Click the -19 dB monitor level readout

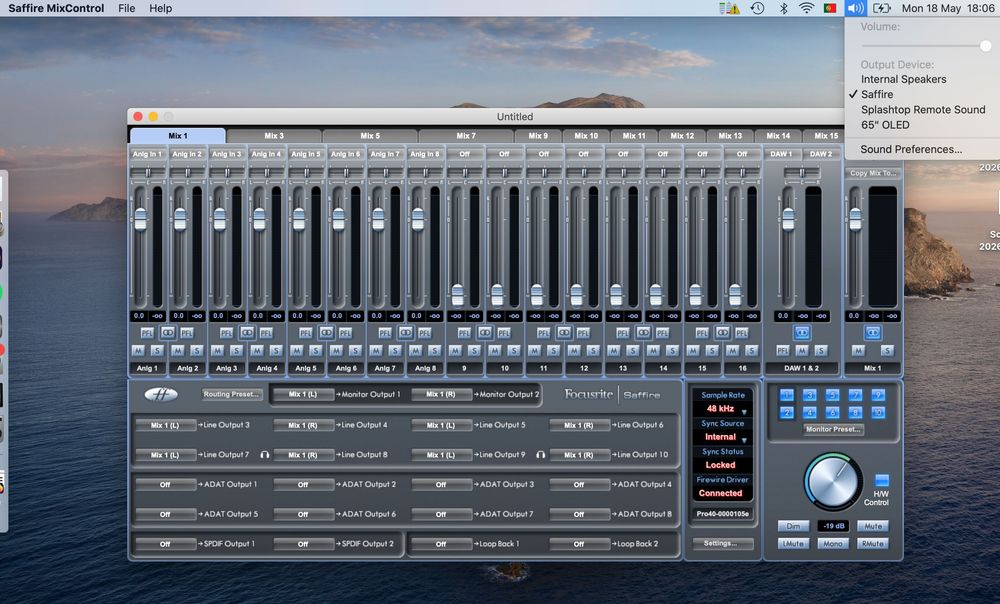(x=833, y=526)
